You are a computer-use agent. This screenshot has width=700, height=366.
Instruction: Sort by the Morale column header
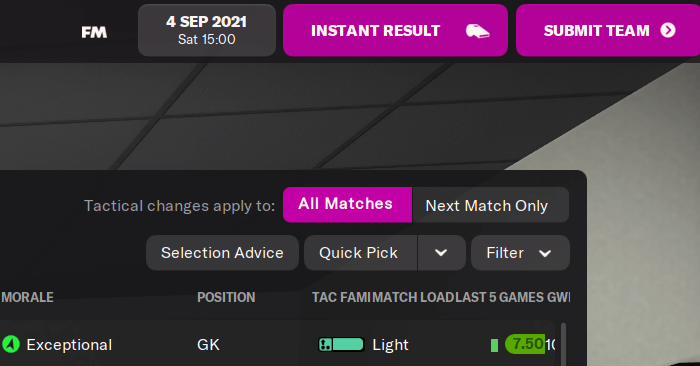pos(28,297)
